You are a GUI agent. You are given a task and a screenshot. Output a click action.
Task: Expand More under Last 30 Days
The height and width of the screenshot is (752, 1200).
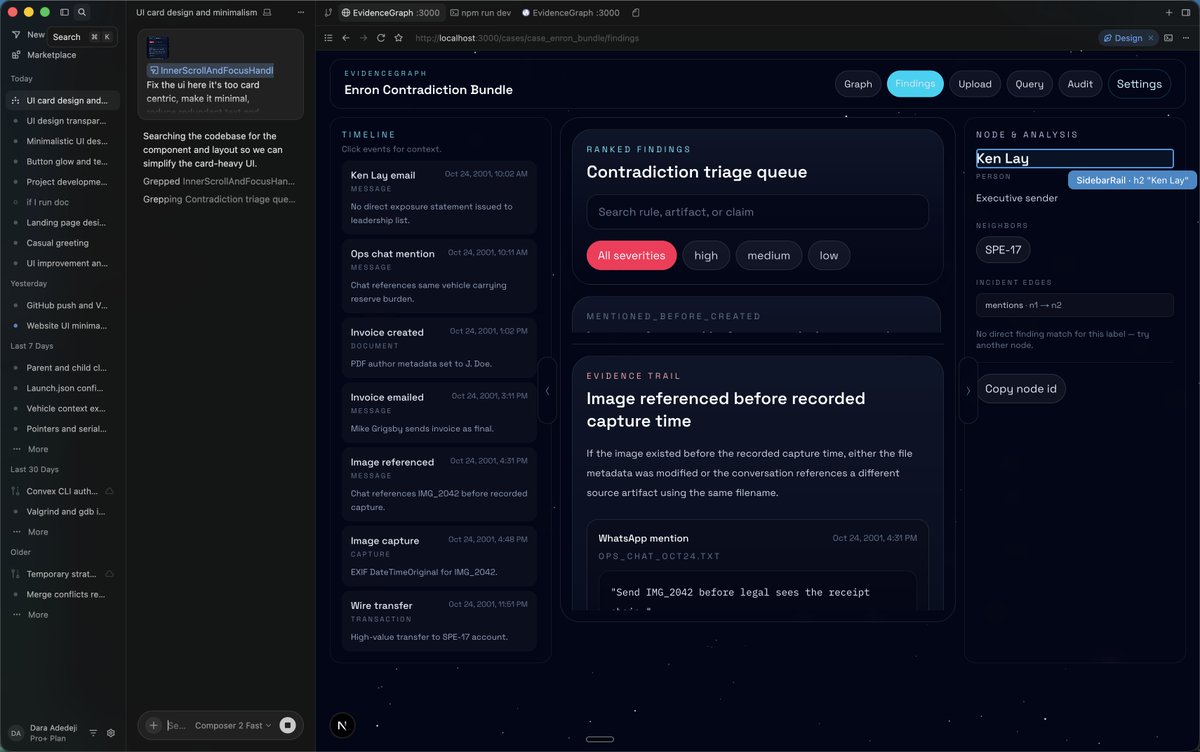(38, 532)
